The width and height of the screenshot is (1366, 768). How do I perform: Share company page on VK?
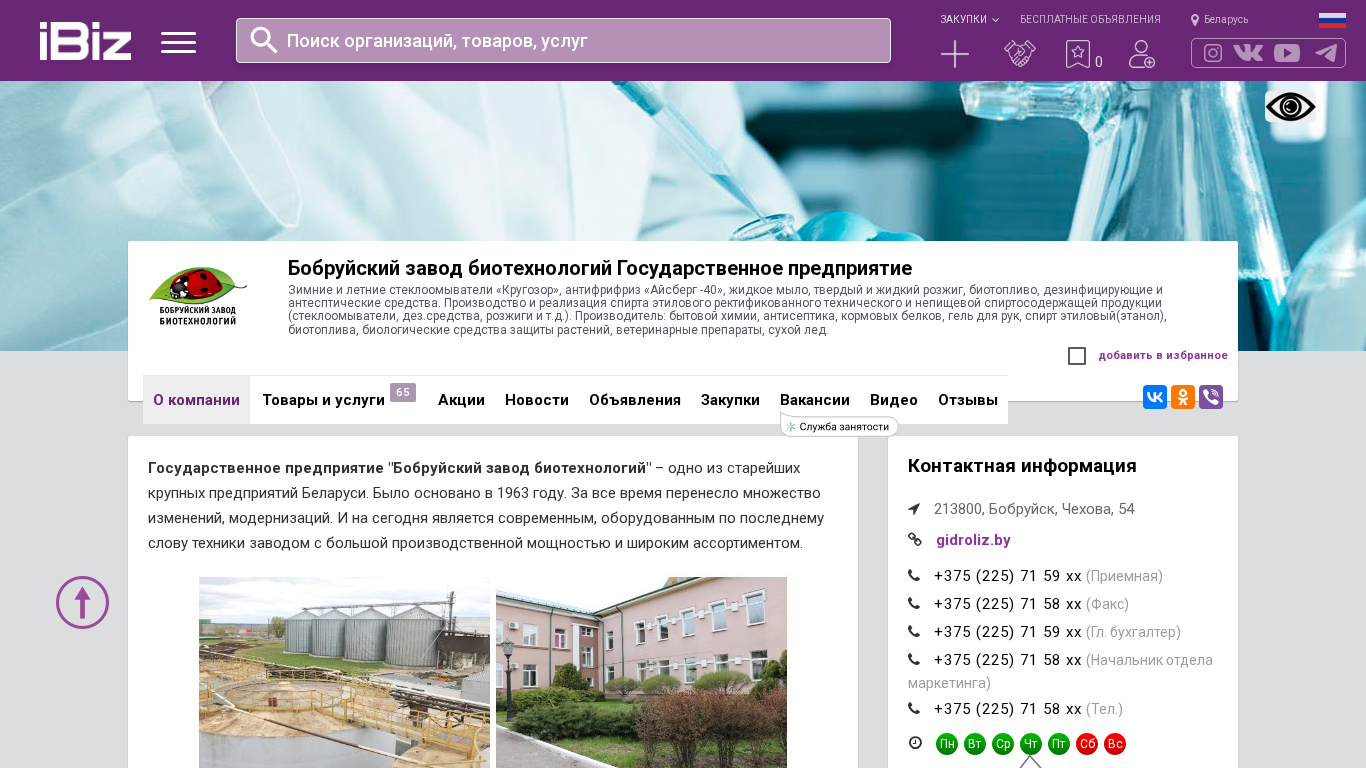pyautogui.click(x=1155, y=397)
